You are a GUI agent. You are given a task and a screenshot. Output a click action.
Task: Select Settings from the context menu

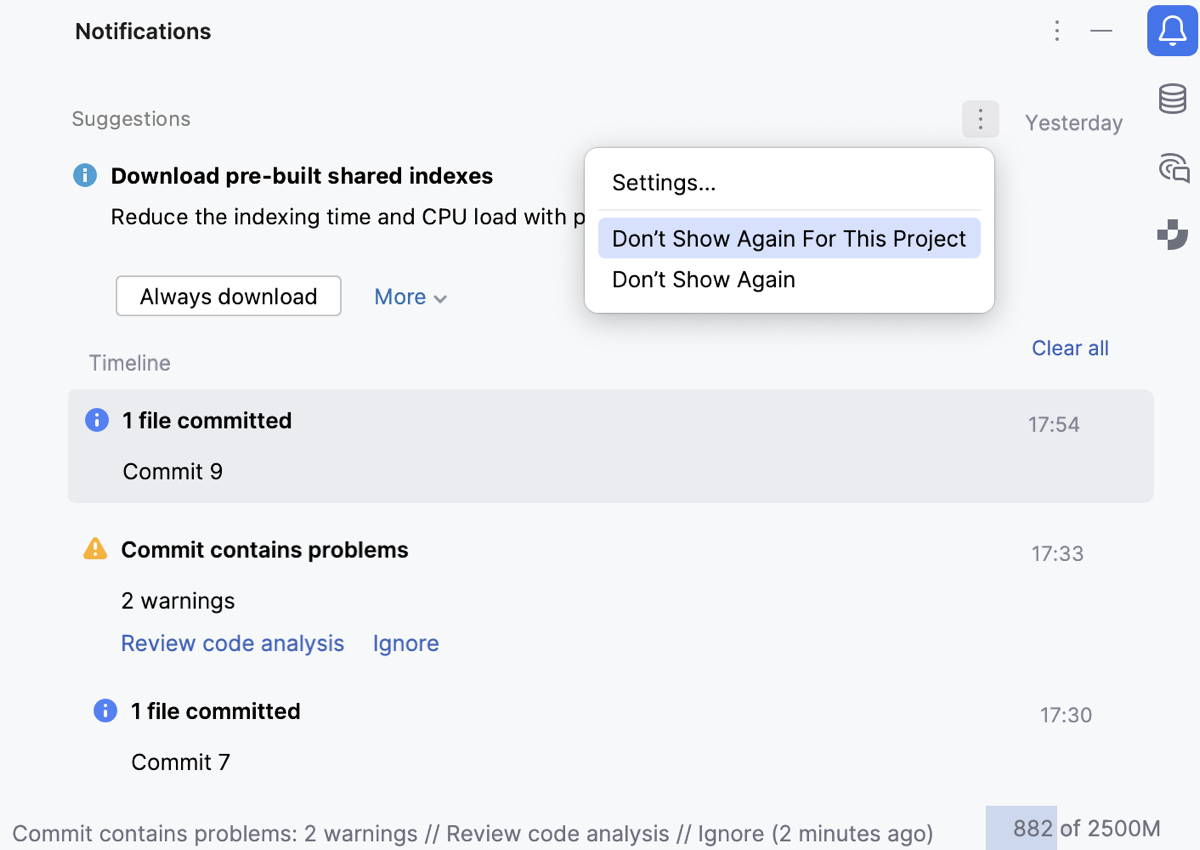663,183
